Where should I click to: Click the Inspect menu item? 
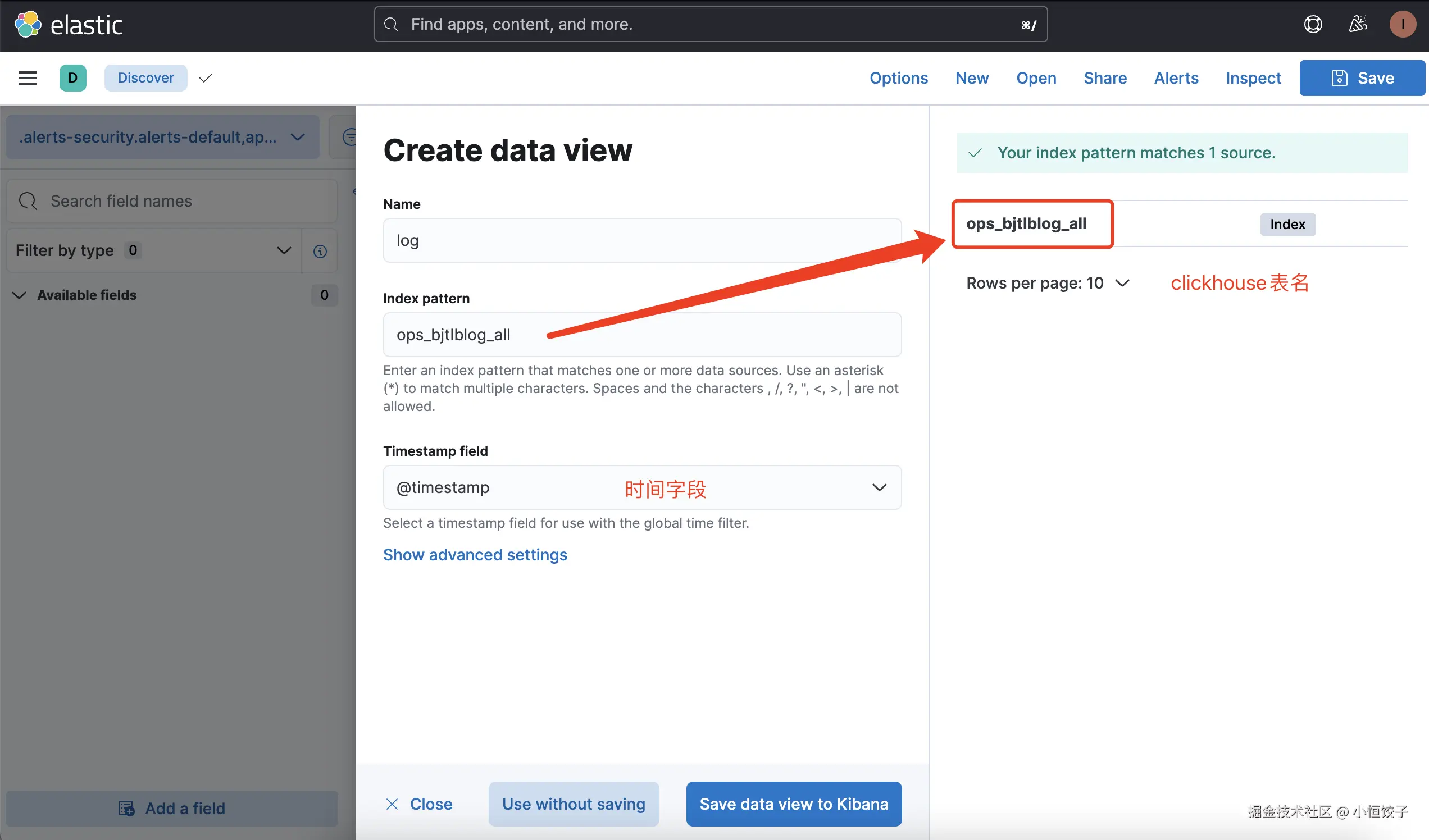point(1253,77)
